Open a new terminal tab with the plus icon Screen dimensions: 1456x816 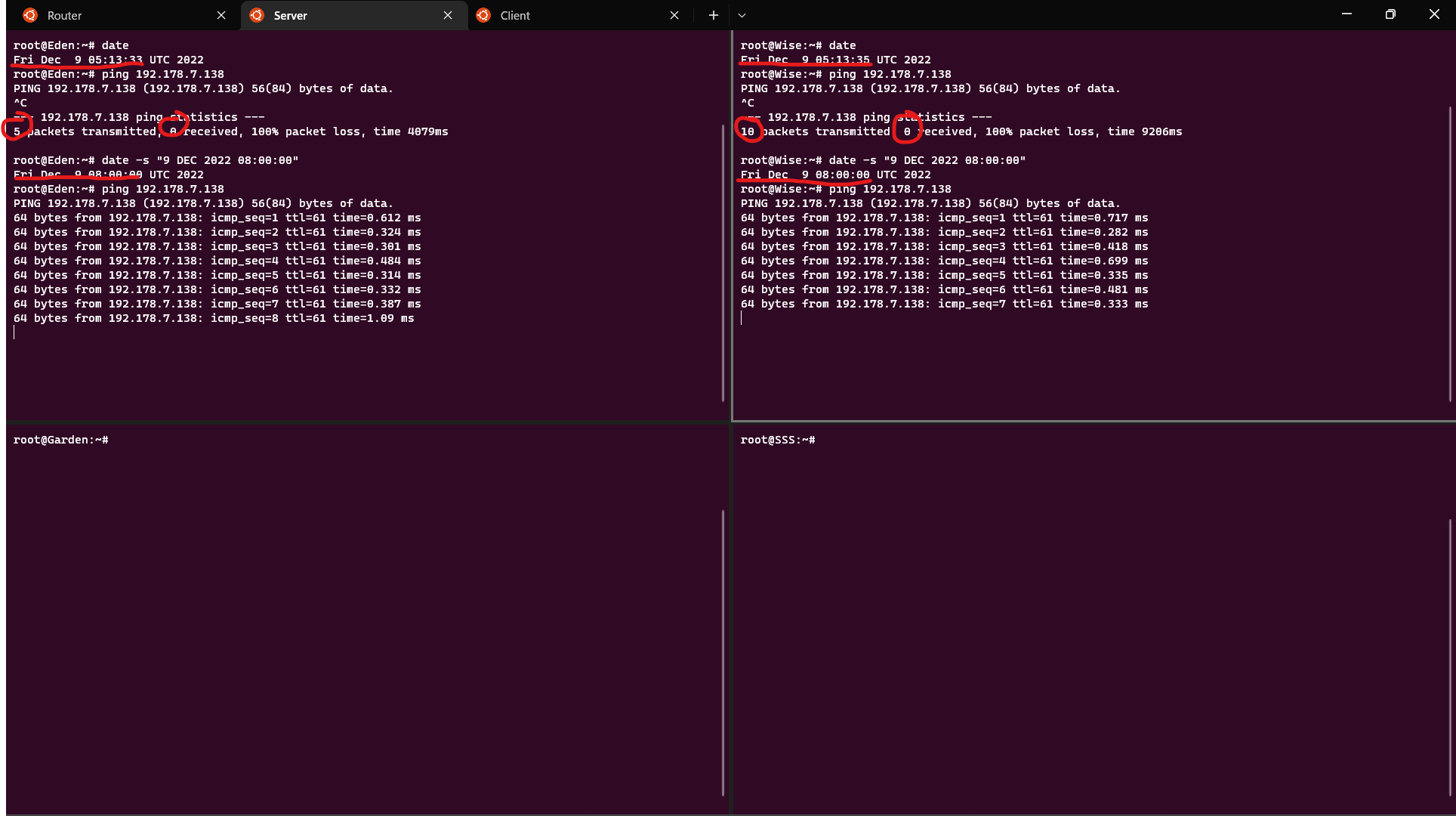point(712,15)
